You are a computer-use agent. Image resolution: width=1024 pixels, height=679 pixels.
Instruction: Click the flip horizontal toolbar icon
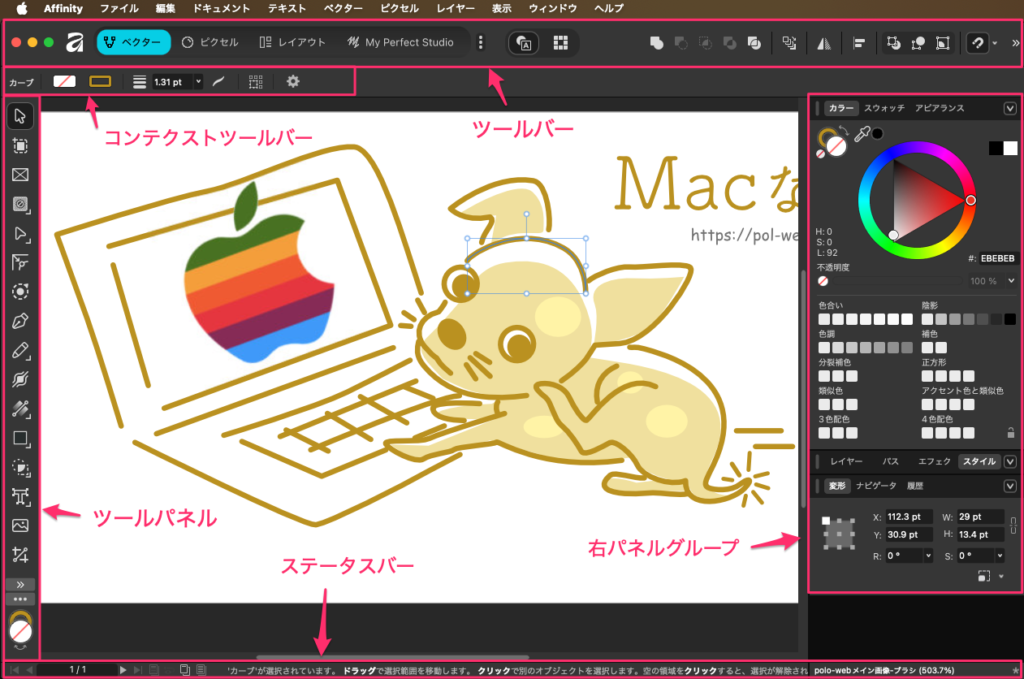pos(824,43)
